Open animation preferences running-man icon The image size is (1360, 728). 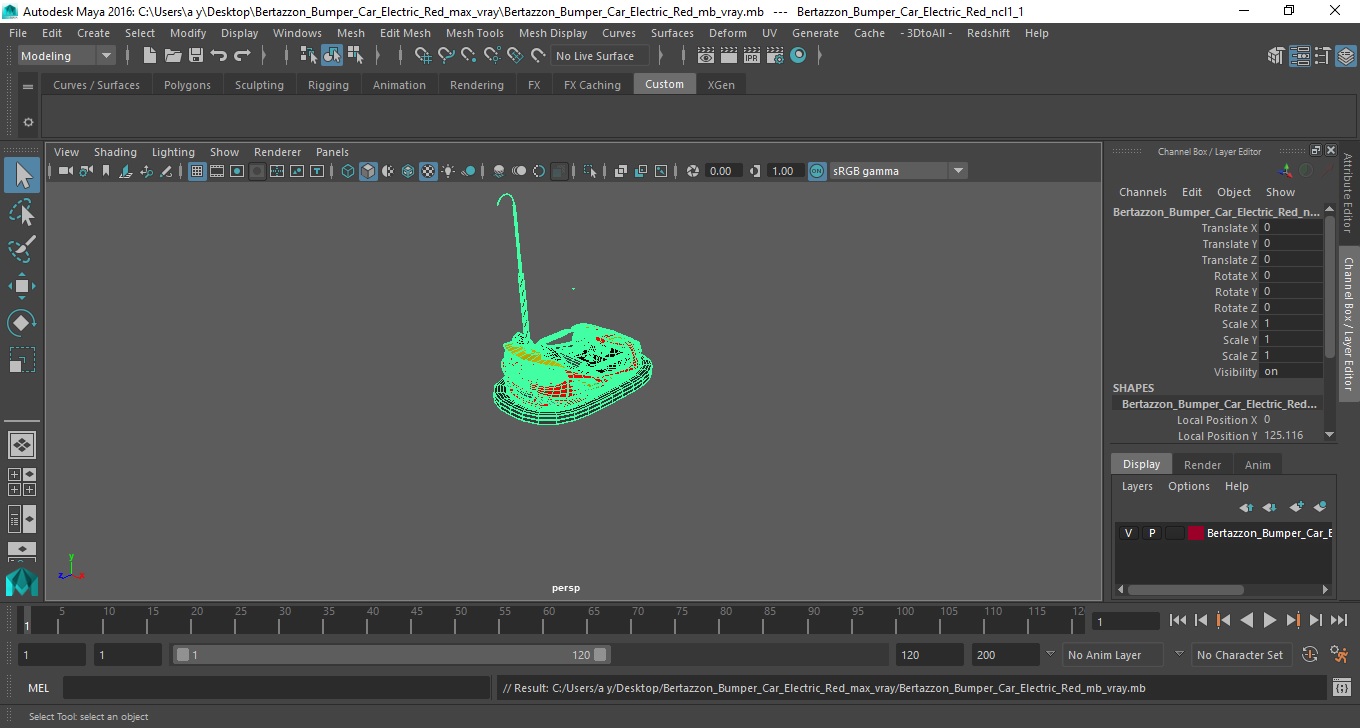[1339, 655]
